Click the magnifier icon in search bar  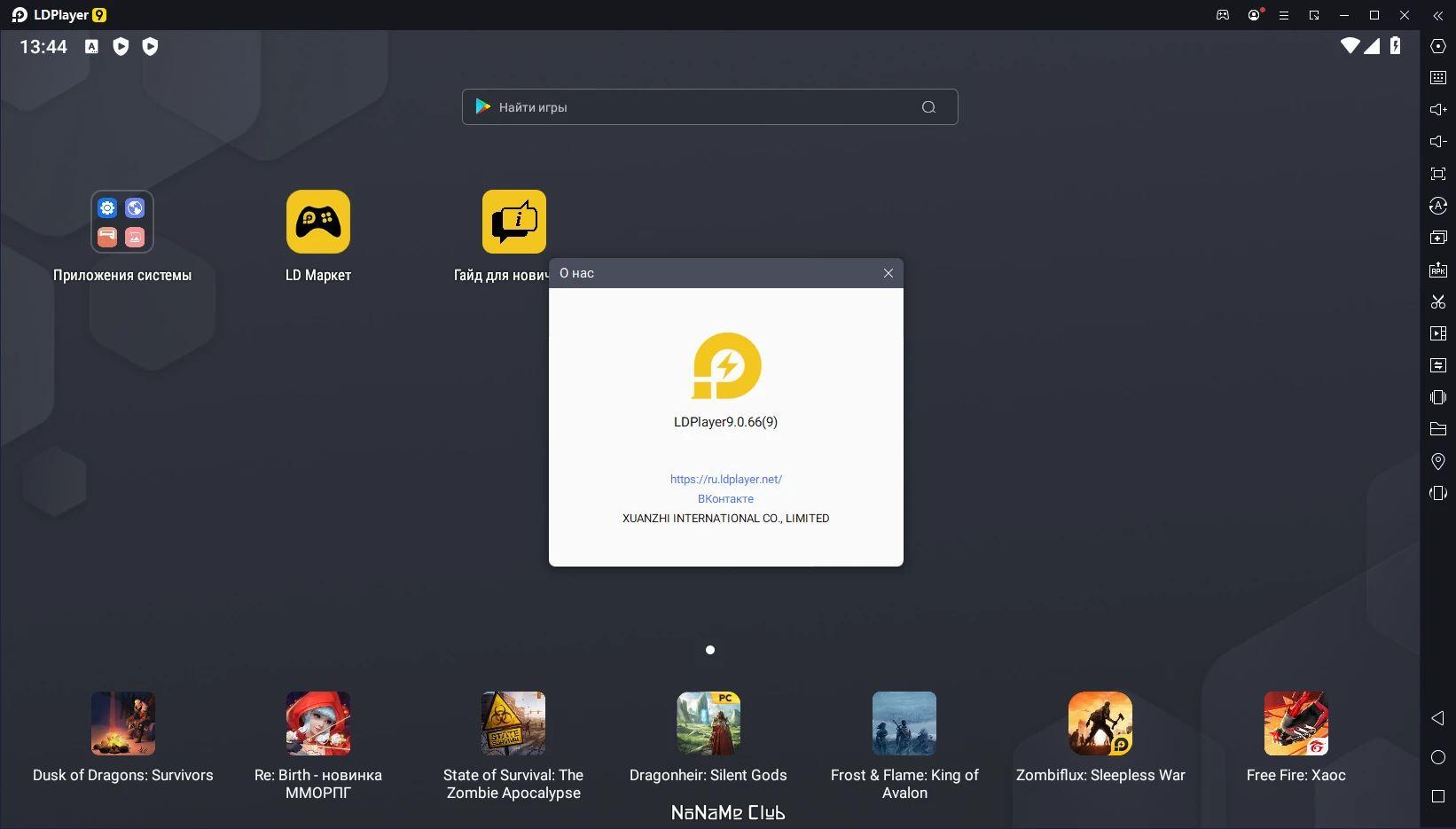click(x=928, y=107)
